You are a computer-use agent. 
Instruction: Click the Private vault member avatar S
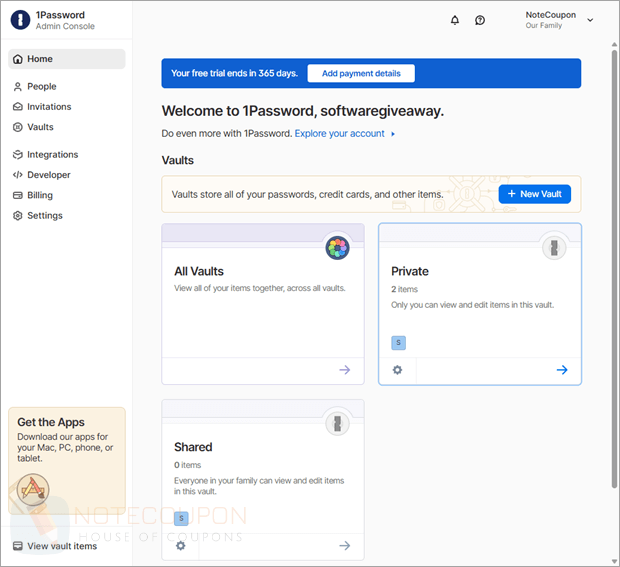click(x=398, y=343)
